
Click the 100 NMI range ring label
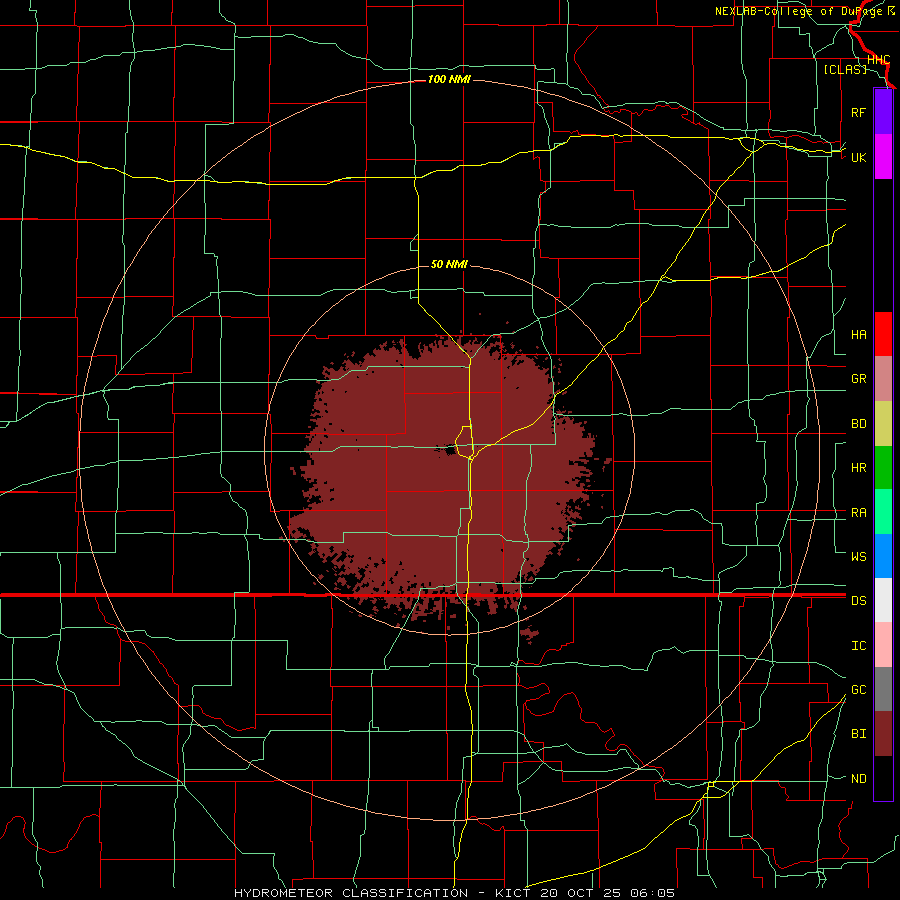tap(449, 79)
